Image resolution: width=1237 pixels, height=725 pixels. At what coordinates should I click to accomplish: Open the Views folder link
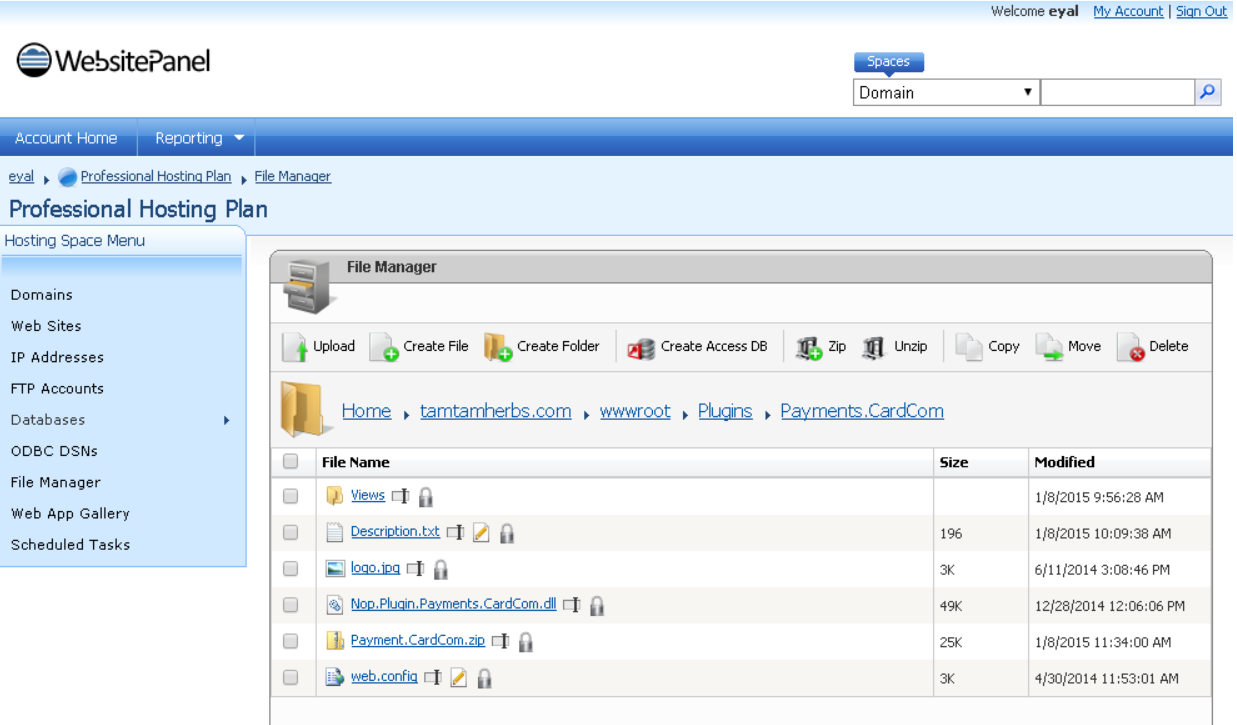(368, 496)
